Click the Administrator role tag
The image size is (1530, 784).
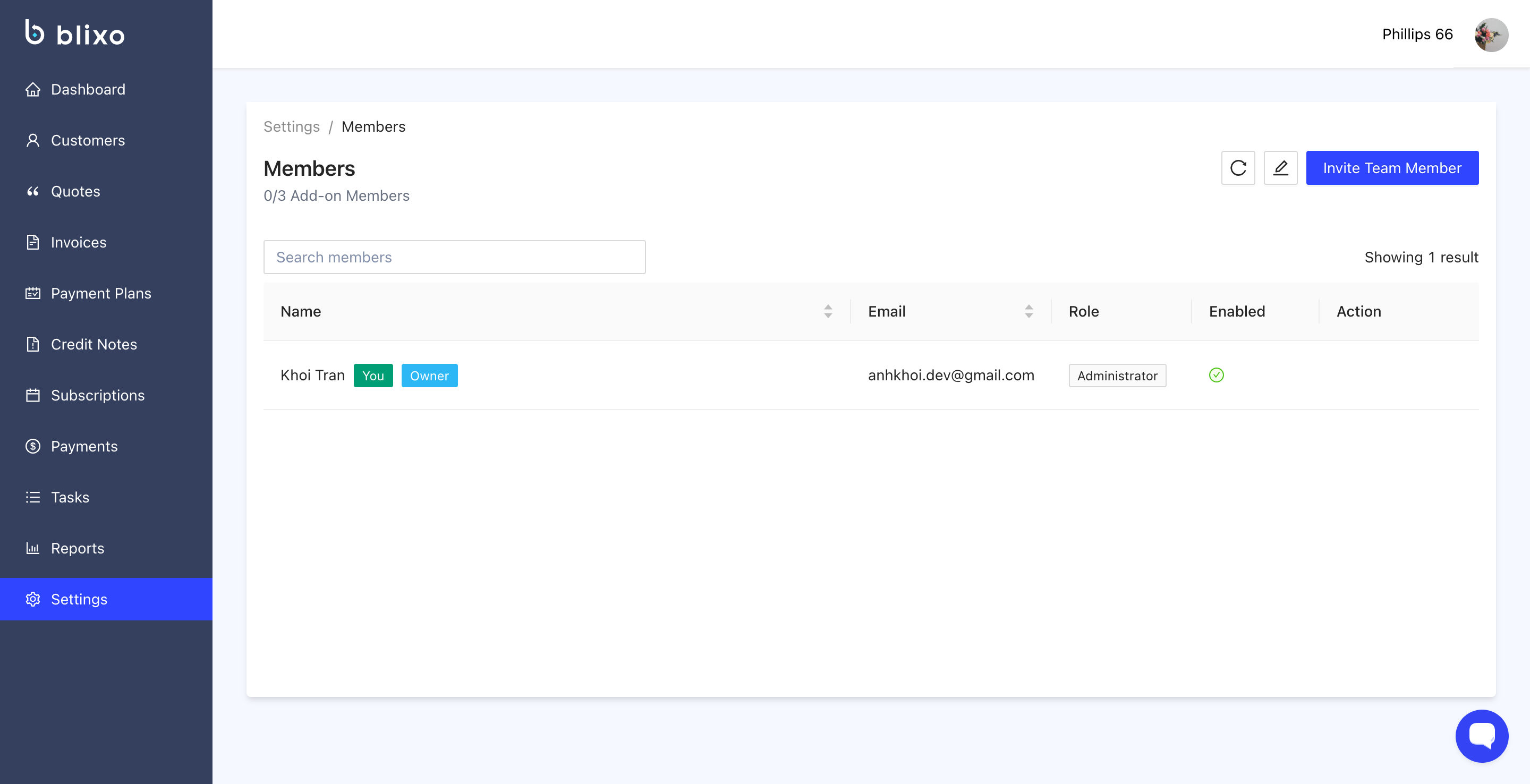pos(1117,376)
